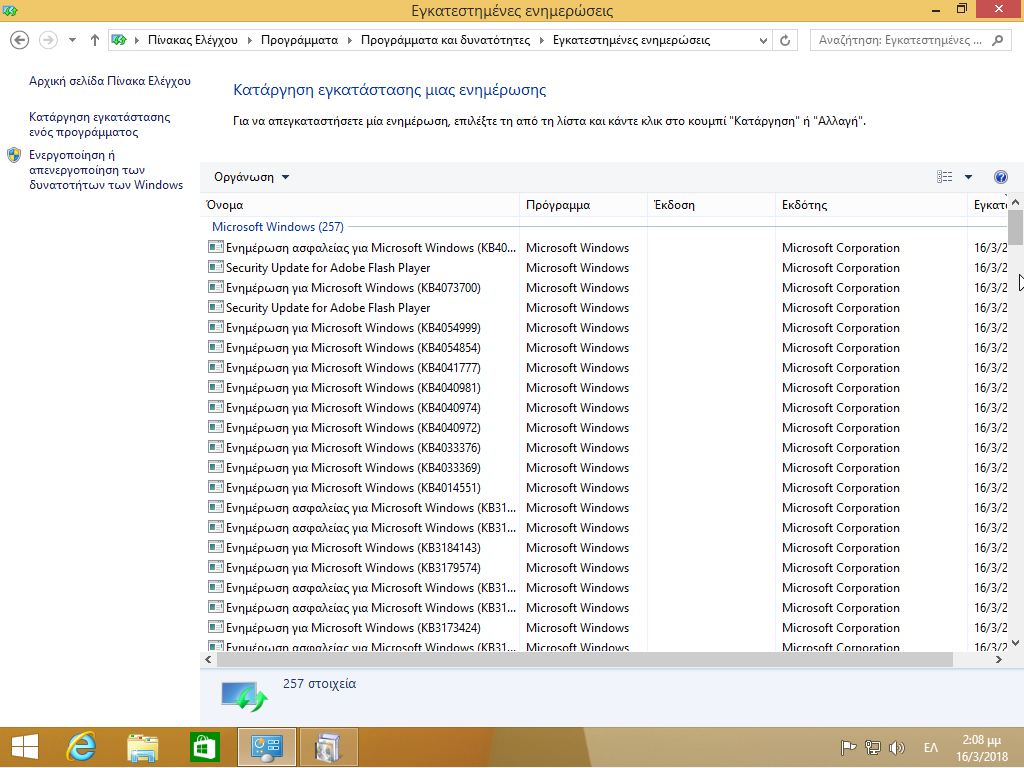Select Ενημέρωση για Microsoft Windows (KB4040981)
1024x768 pixels.
pyautogui.click(x=353, y=388)
